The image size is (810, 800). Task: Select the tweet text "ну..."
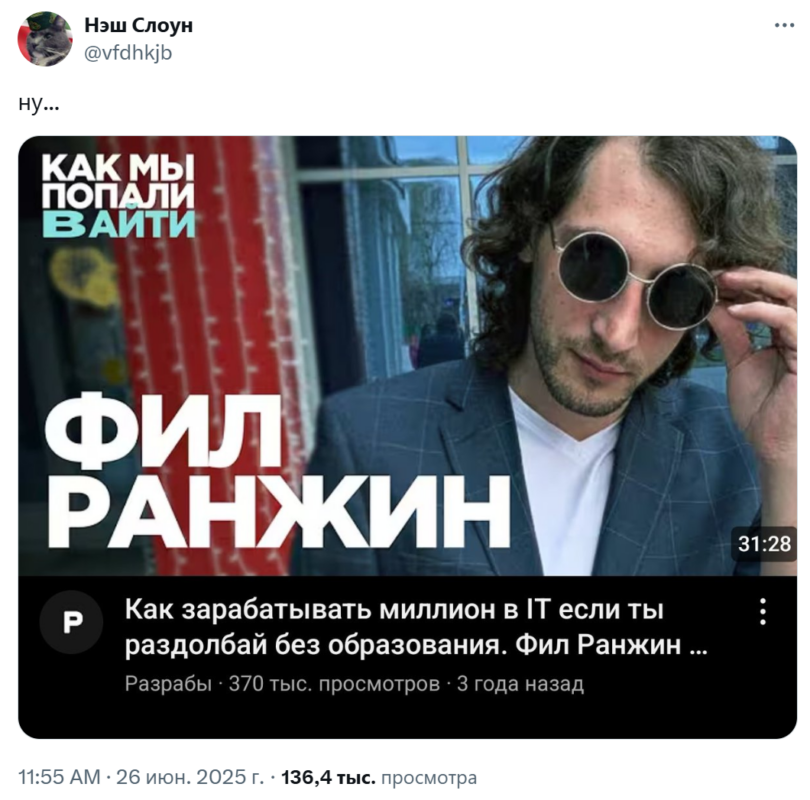(39, 103)
